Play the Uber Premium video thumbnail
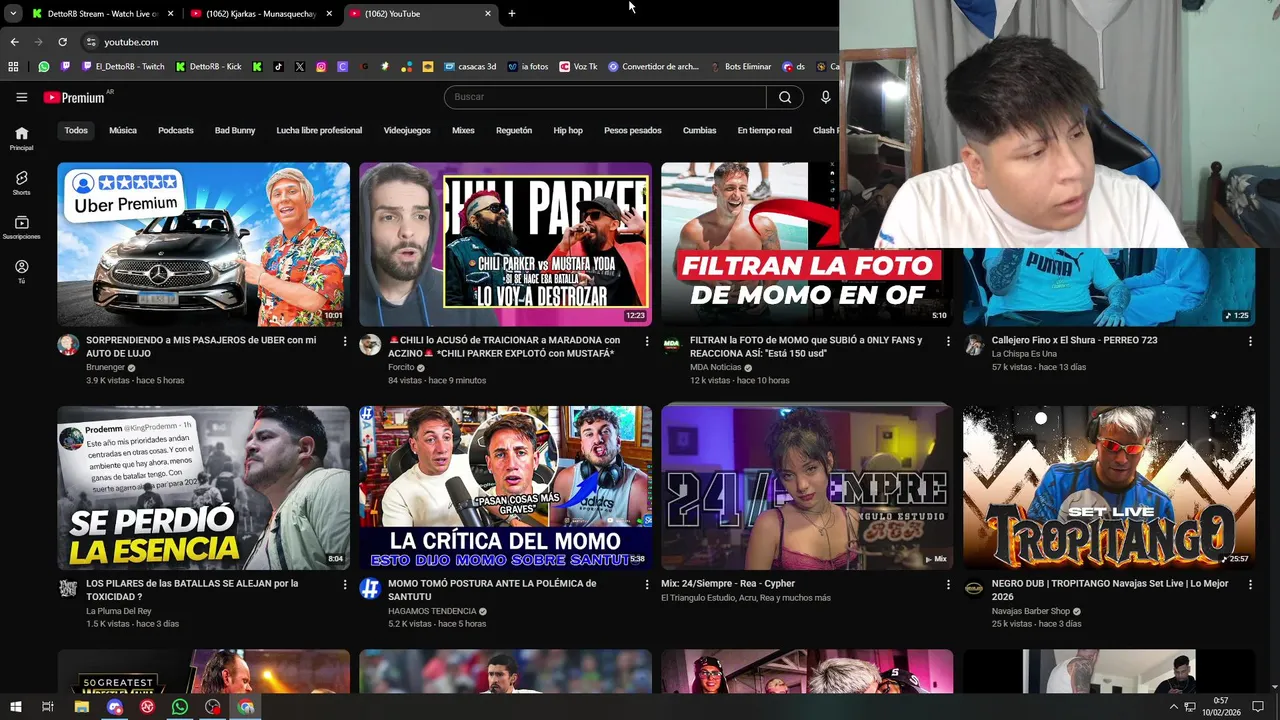 [x=204, y=244]
